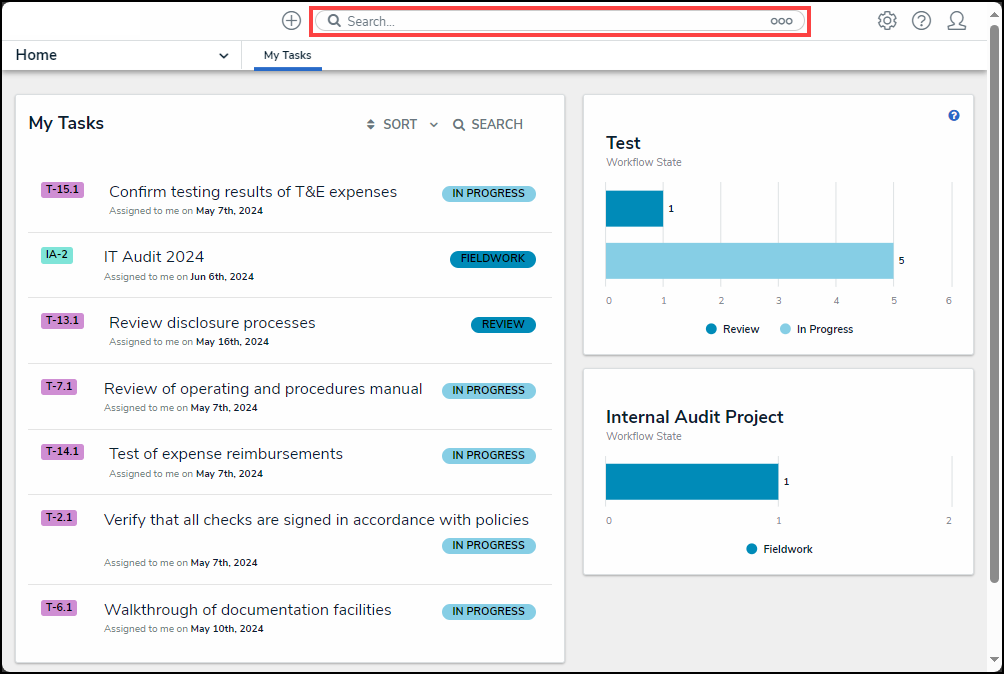Open the user profile icon
Image resolution: width=1004 pixels, height=674 pixels.
click(956, 21)
